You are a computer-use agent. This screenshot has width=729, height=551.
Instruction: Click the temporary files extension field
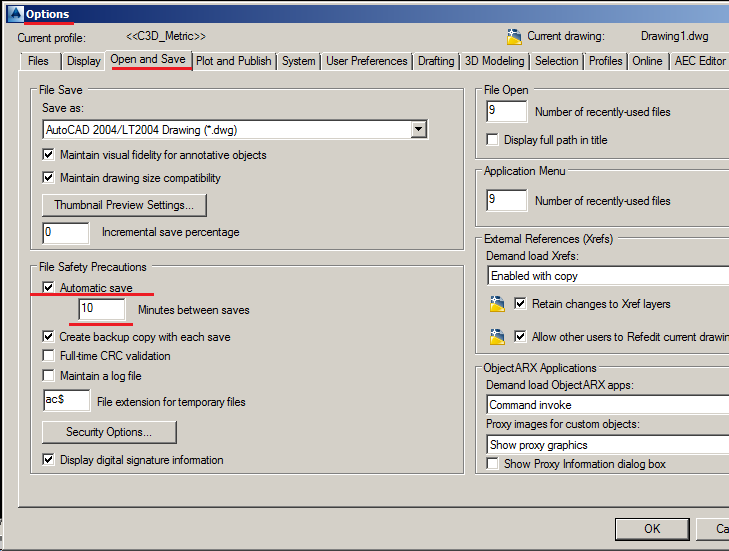tap(66, 400)
